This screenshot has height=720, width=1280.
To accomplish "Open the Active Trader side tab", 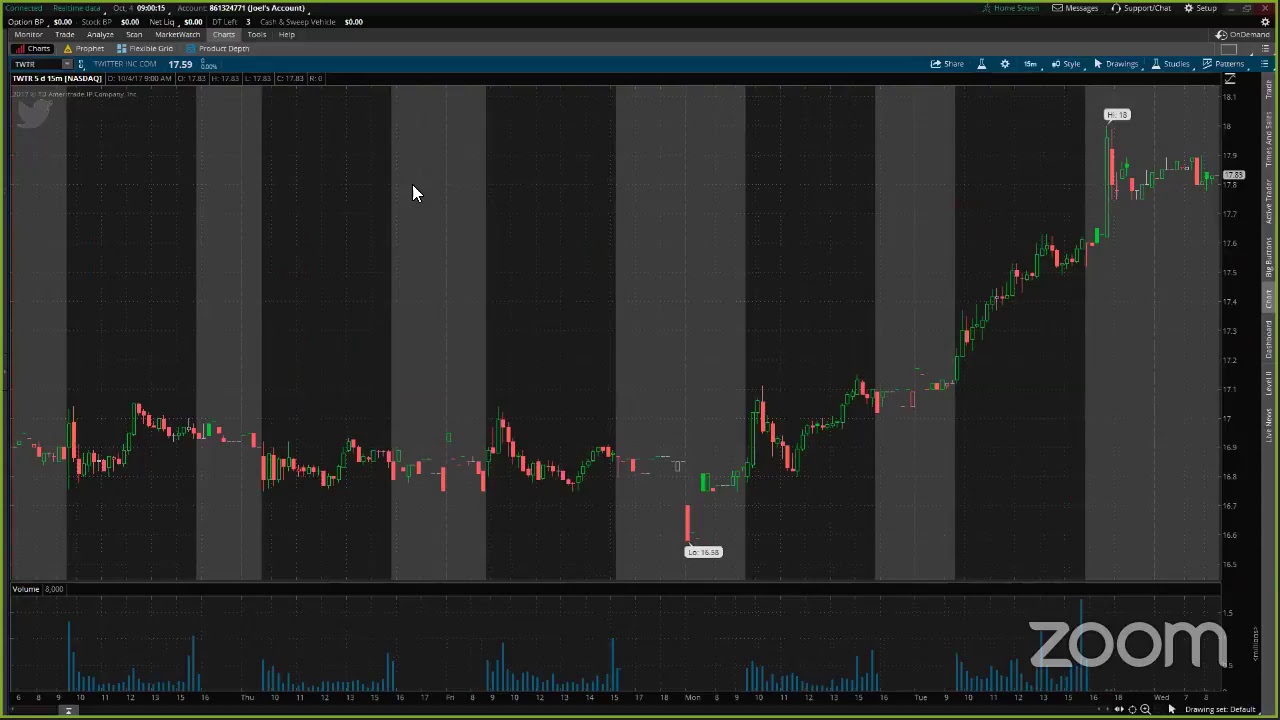I will tap(1269, 201).
